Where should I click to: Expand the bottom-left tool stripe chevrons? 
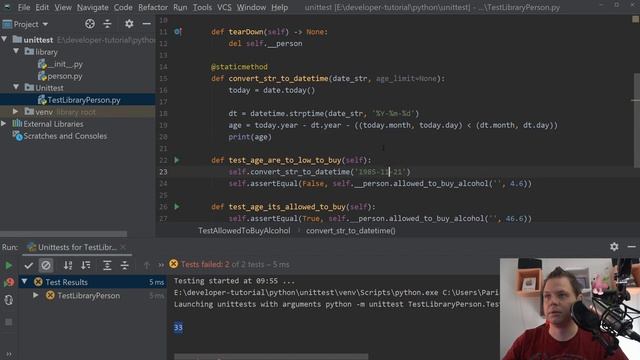pyautogui.click(x=9, y=354)
